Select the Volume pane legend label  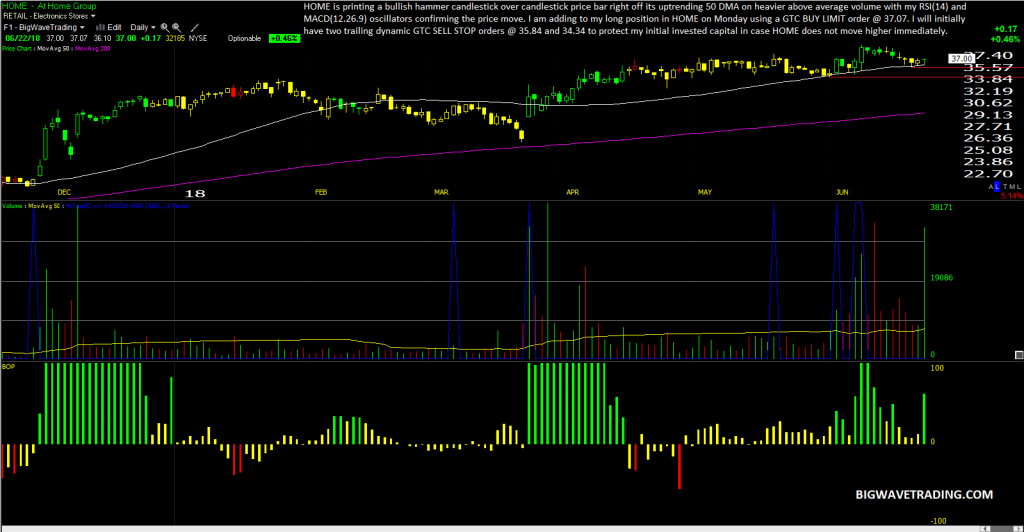[x=12, y=206]
